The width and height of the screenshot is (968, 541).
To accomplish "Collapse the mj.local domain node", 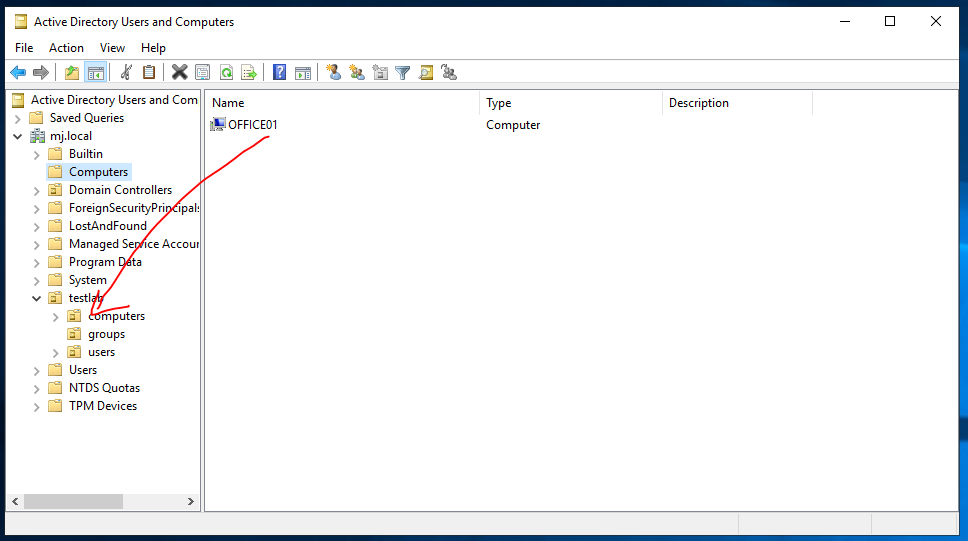I will click(x=18, y=136).
